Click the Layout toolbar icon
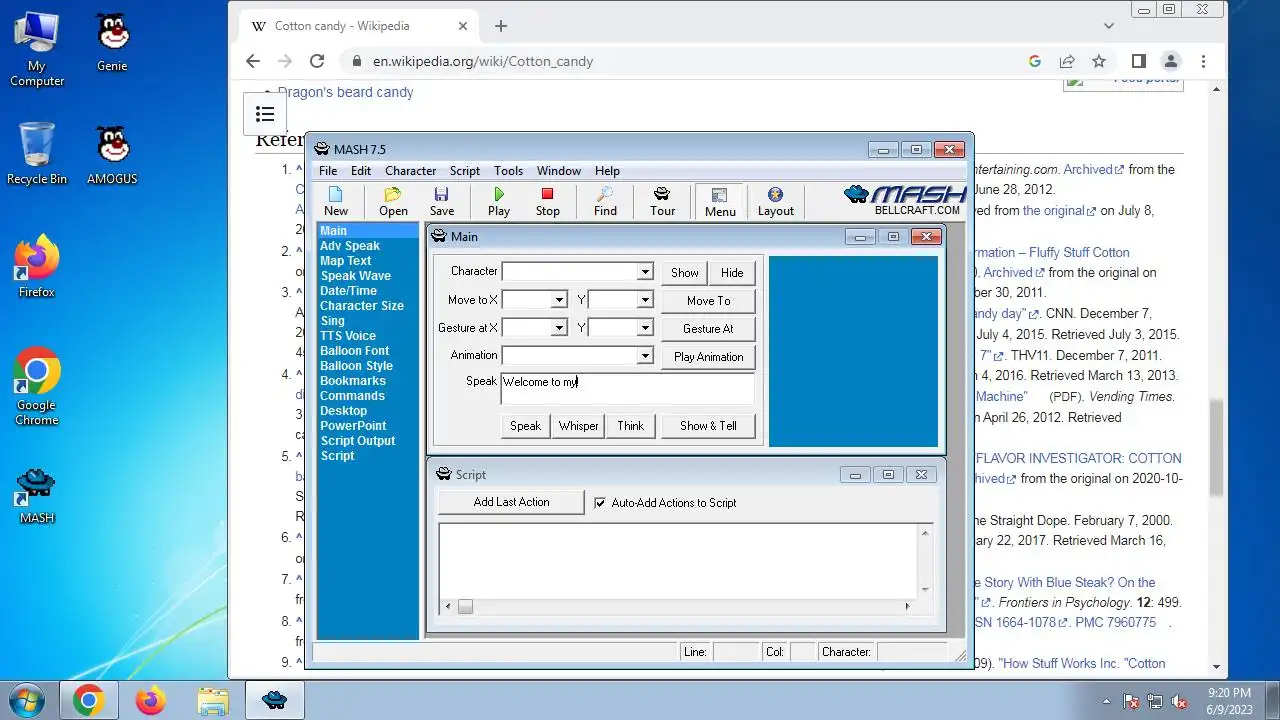 pyautogui.click(x=775, y=201)
